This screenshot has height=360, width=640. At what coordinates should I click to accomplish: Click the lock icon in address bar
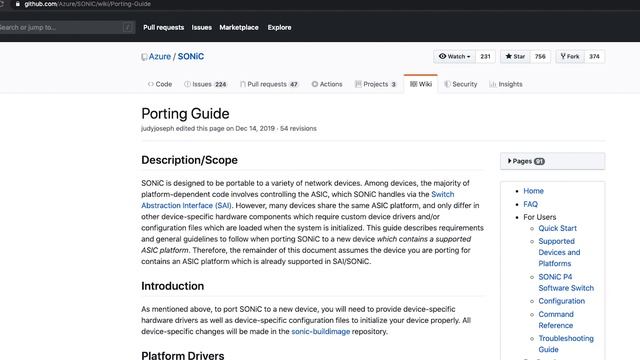[x=18, y=4]
